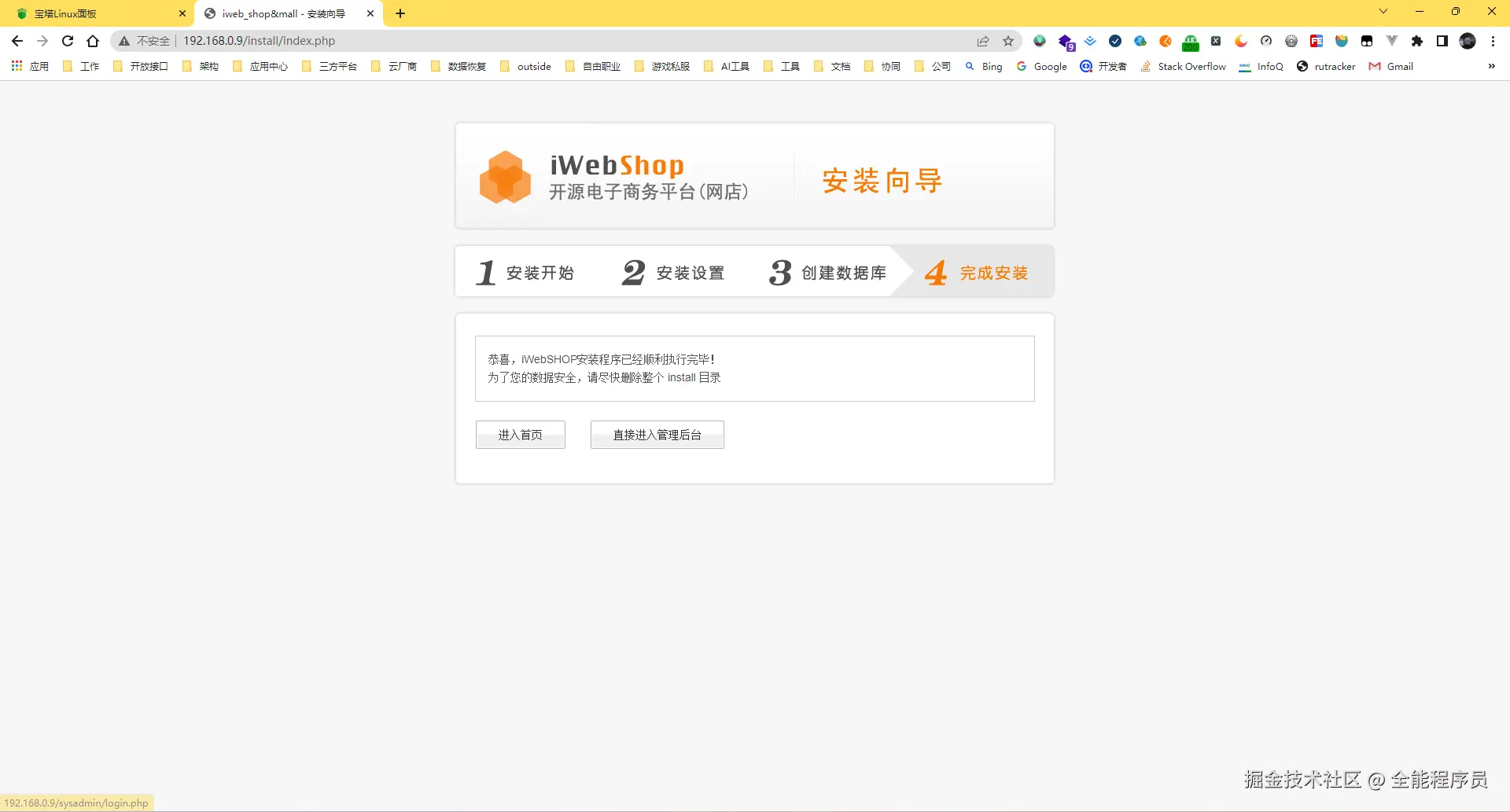Viewport: 1510px width, 812px height.
Task: Click the 进入首页 button
Action: point(520,435)
